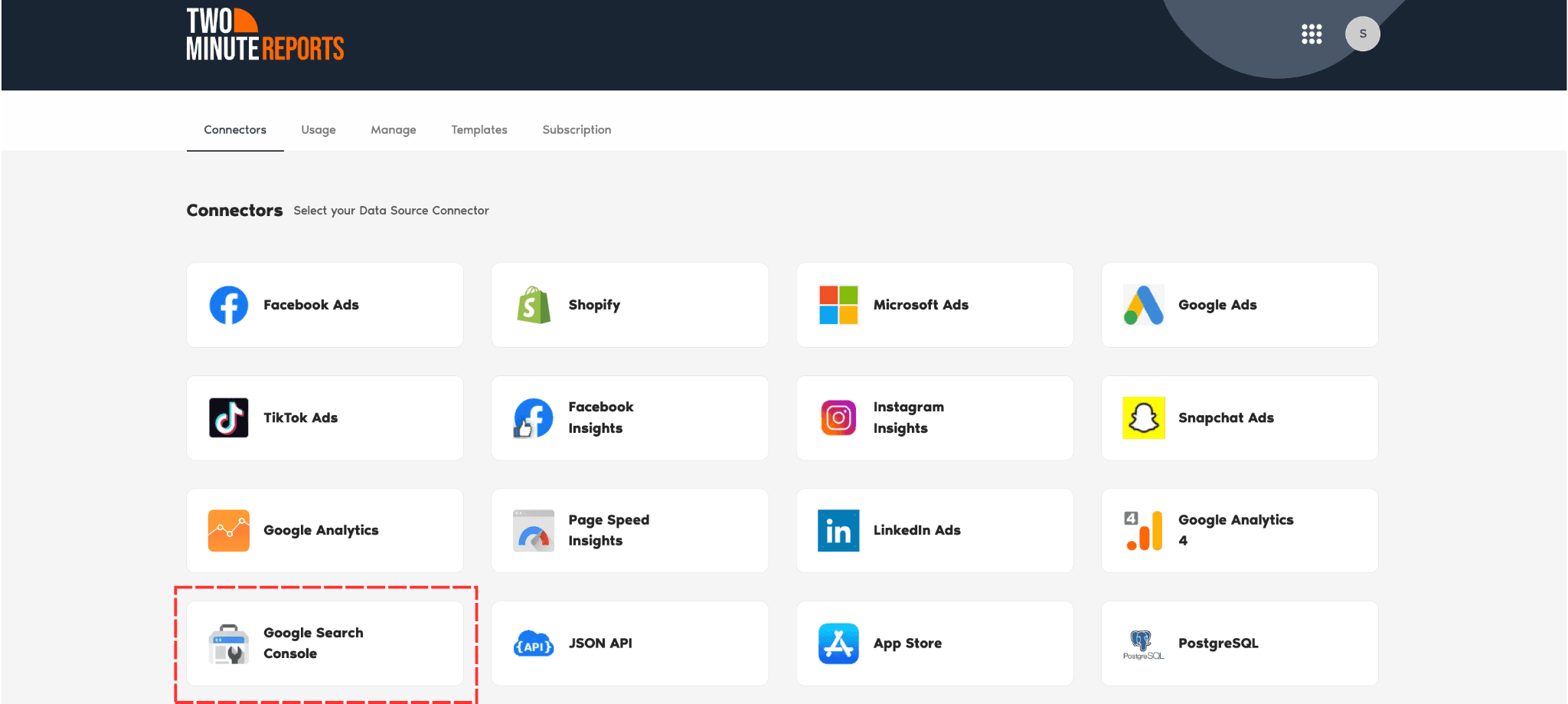The image size is (1568, 704).
Task: Click the Two Minute Reports logo
Action: [x=265, y=35]
